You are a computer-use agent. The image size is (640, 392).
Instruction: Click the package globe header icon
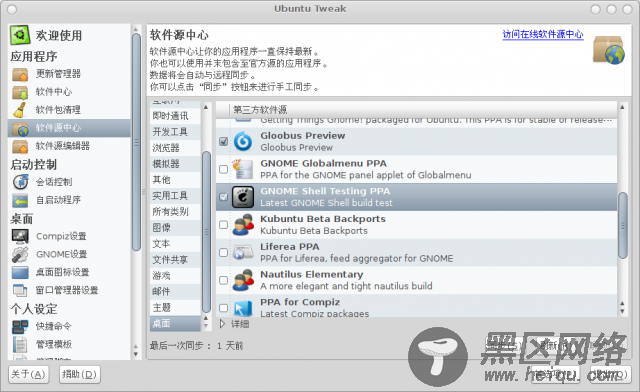[609, 50]
